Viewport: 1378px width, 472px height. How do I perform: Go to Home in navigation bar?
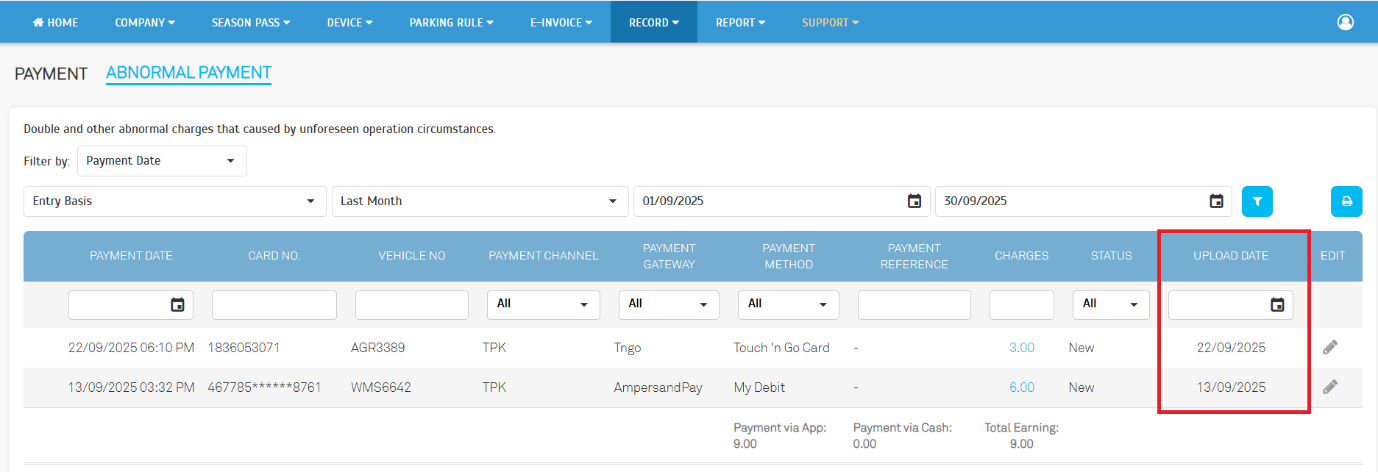point(56,22)
